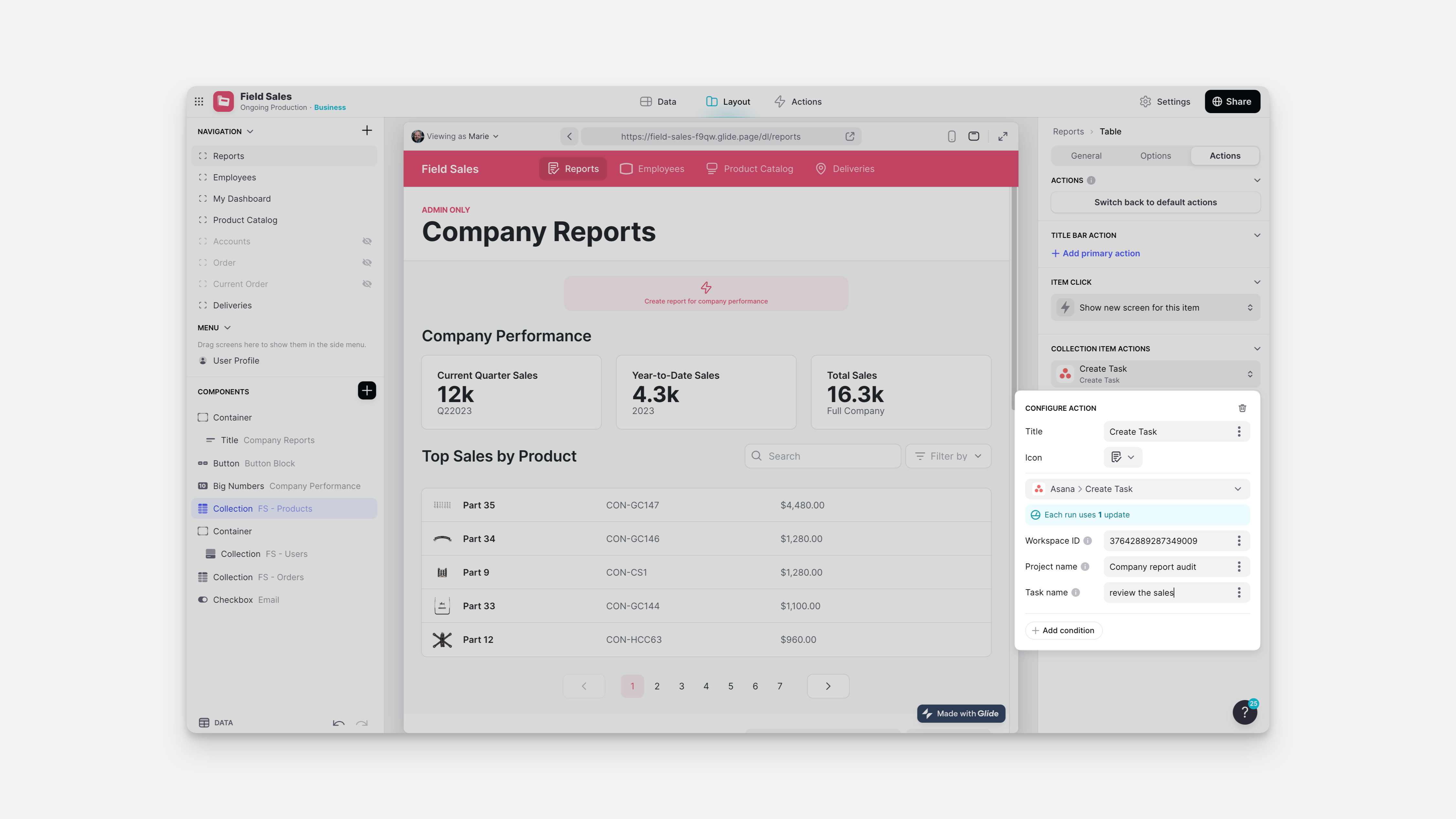
Task: Toggle visibility of the Accounts screen
Action: pos(367,241)
